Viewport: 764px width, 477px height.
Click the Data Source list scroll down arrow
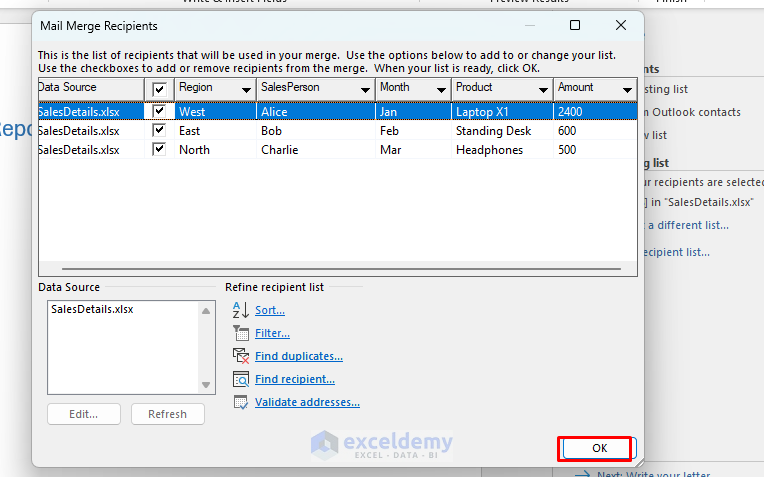pos(206,385)
